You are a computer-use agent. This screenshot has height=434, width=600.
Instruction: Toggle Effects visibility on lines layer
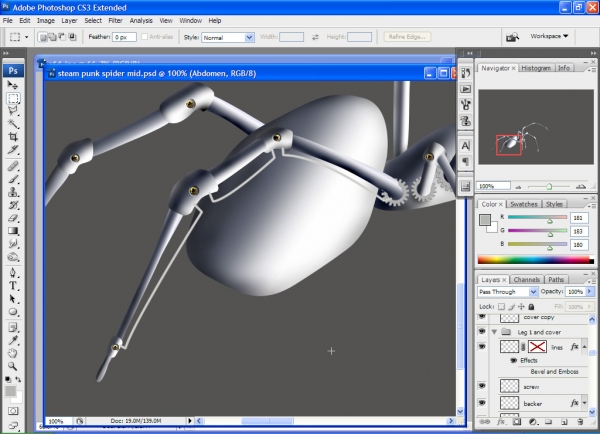[x=514, y=361]
